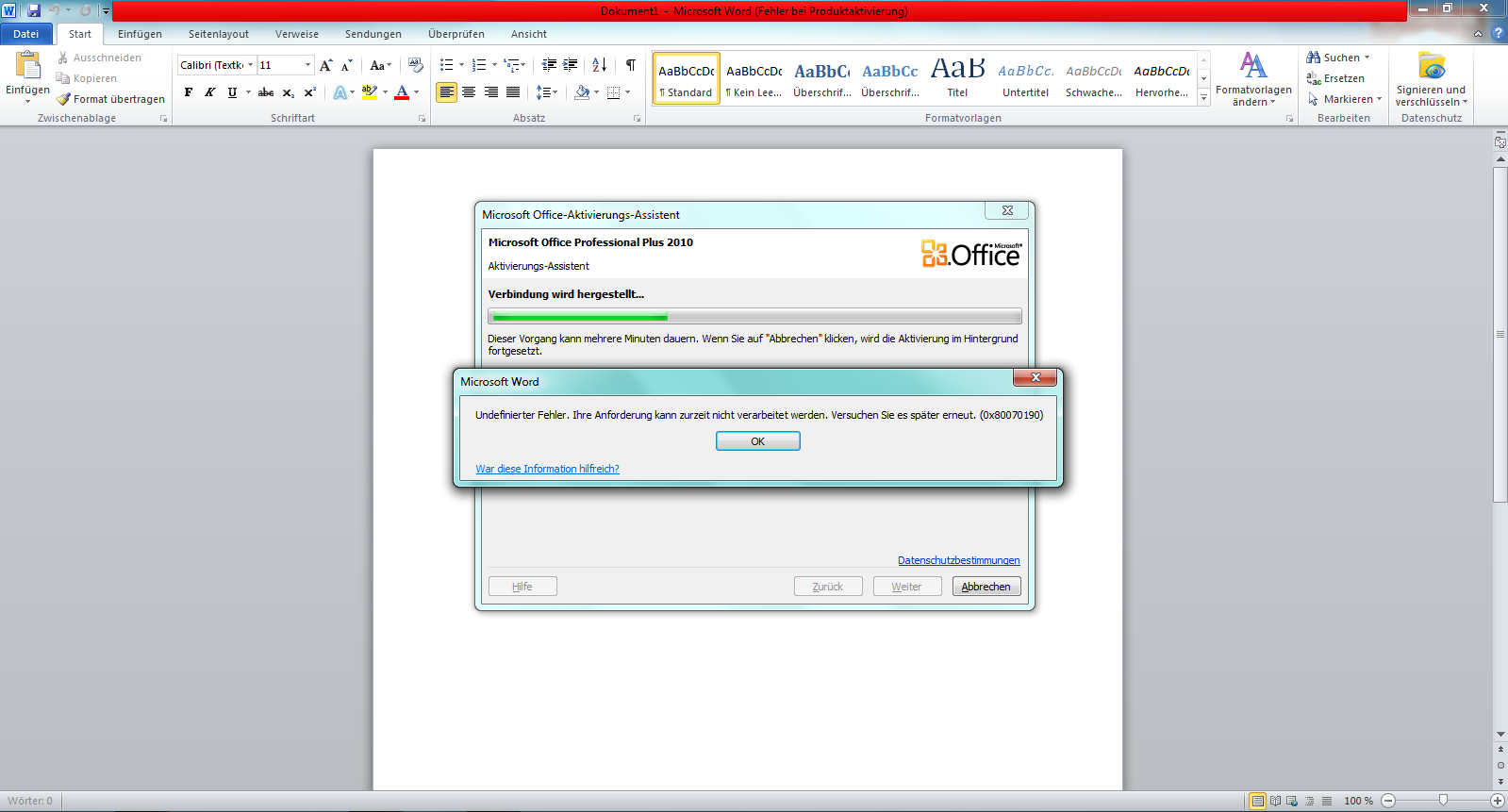Sort the selected text alphabetically
Viewport: 1508px width, 812px height.
pos(600,65)
